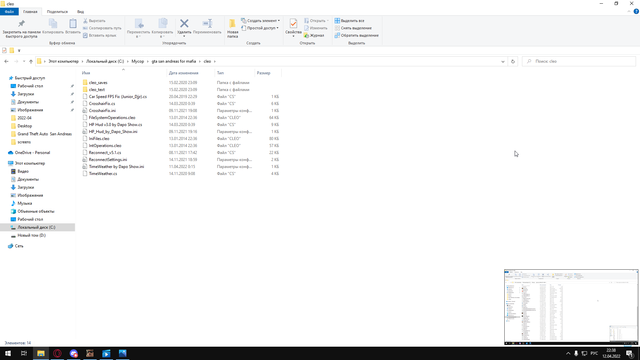Click the Переименовать icon
The height and width of the screenshot is (360, 640).
207,23
